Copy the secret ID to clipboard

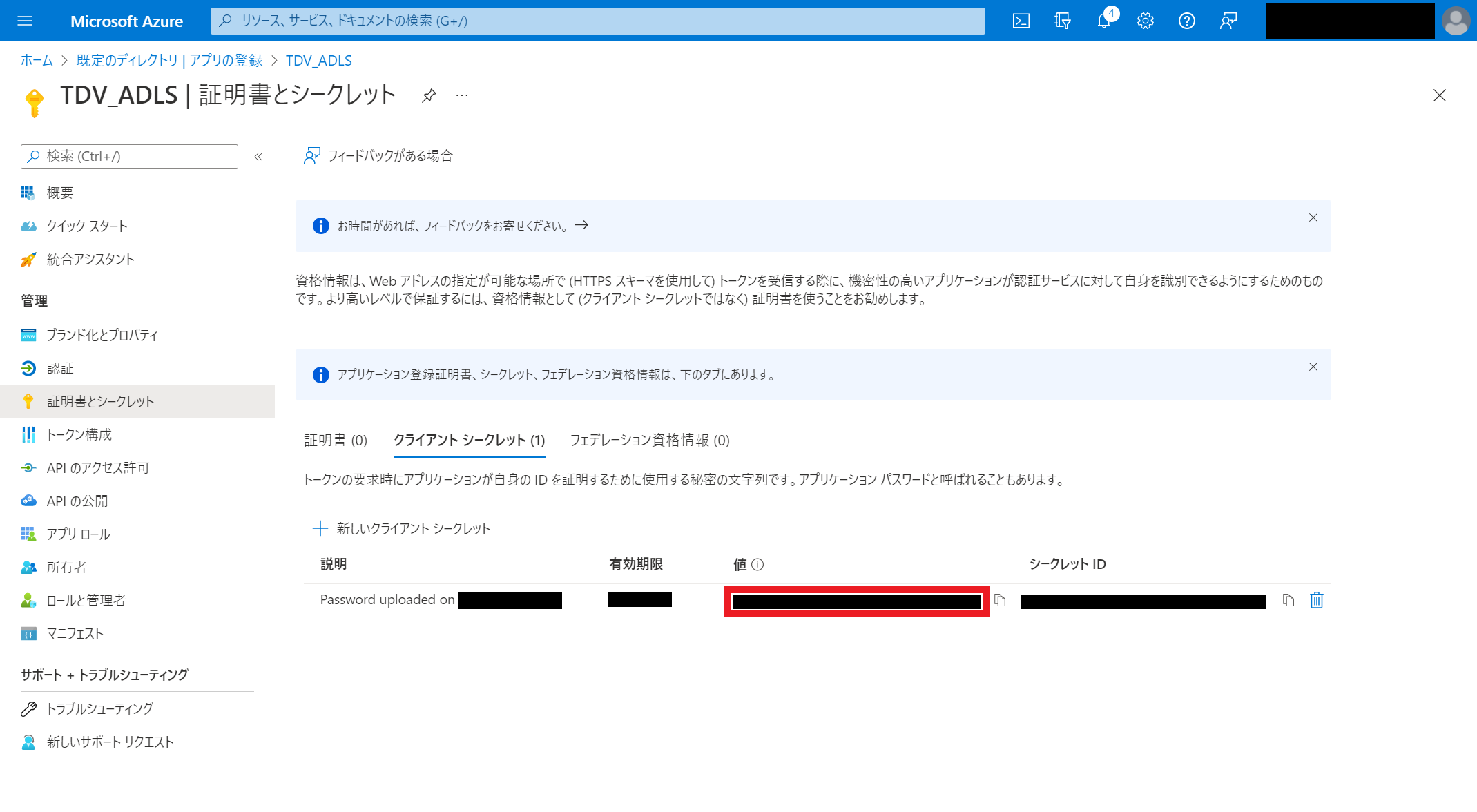[1288, 600]
